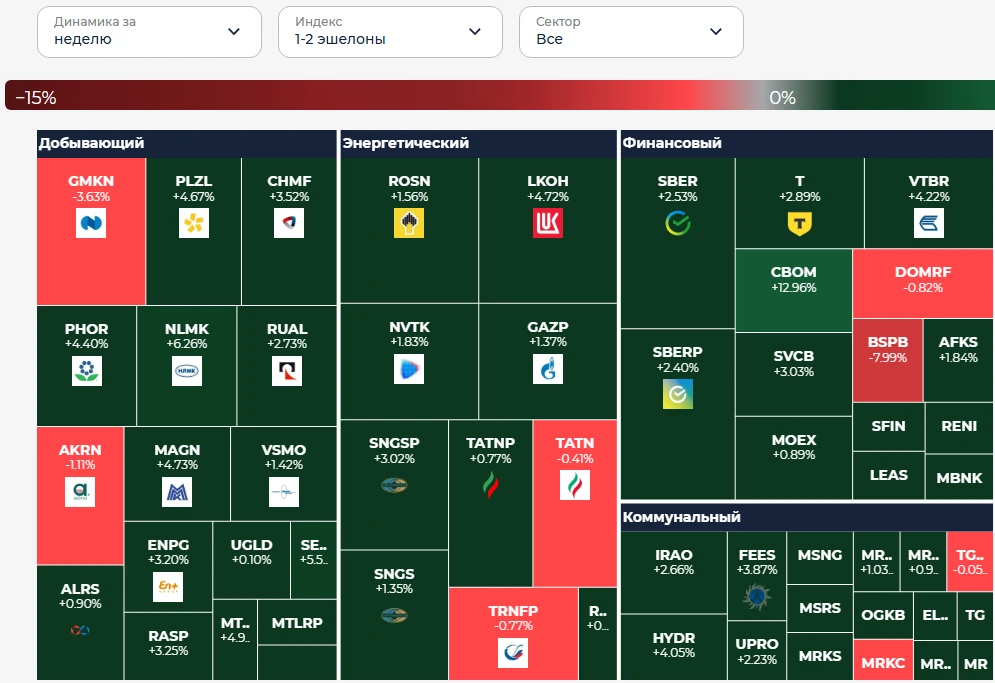Open the CHMF Severstal logo

point(289,223)
